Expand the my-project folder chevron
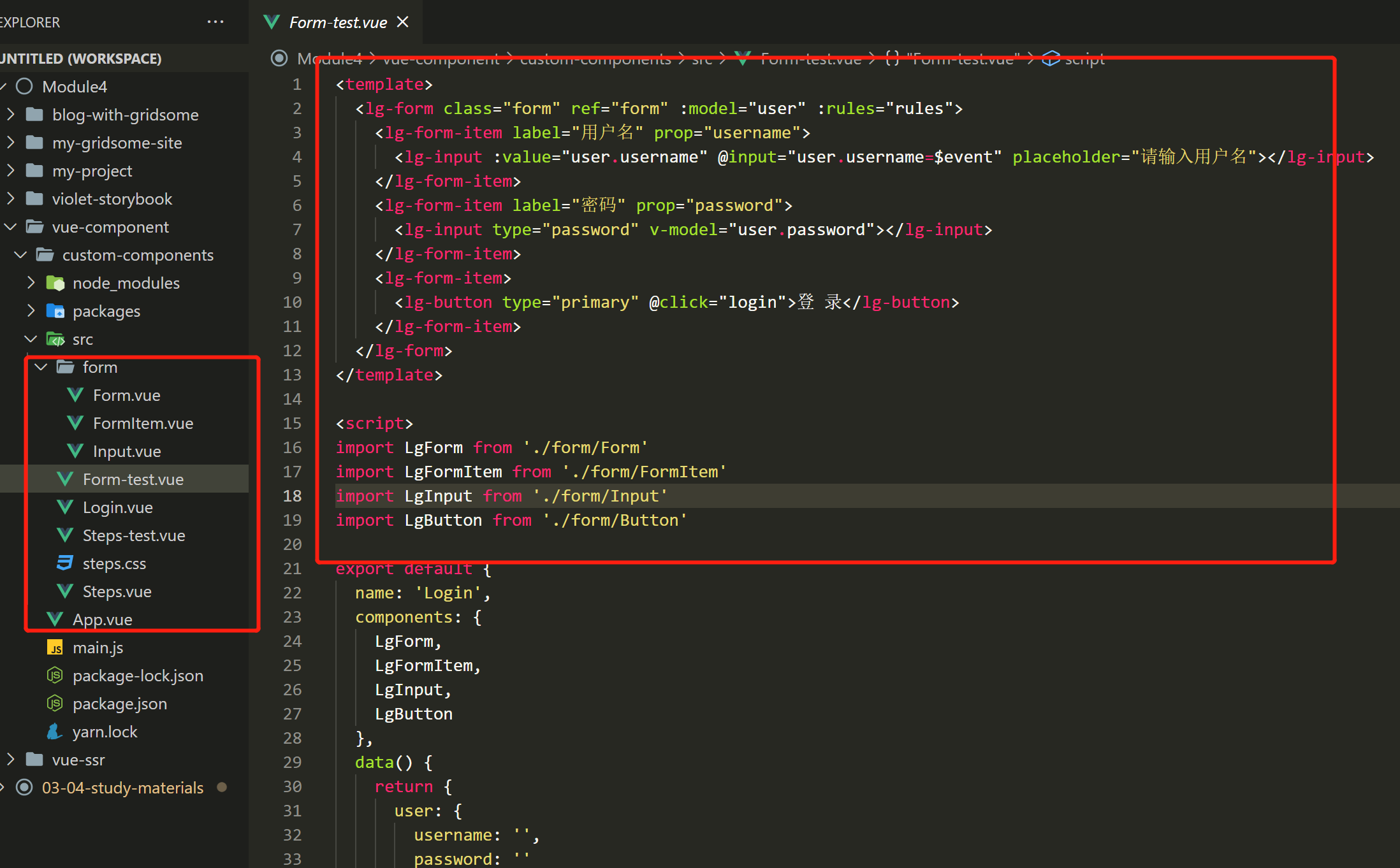1400x868 pixels. tap(10, 171)
